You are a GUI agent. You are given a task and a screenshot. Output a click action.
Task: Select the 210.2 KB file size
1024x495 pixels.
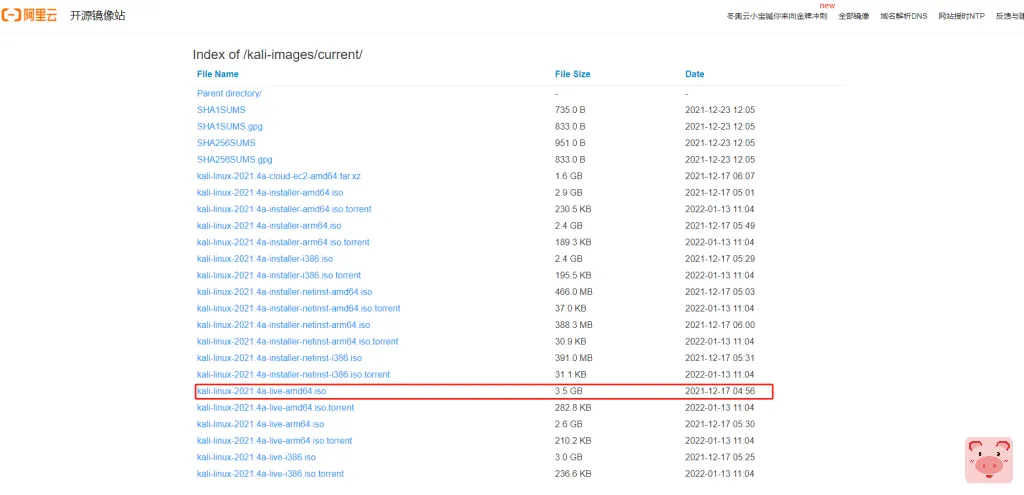[x=573, y=440]
